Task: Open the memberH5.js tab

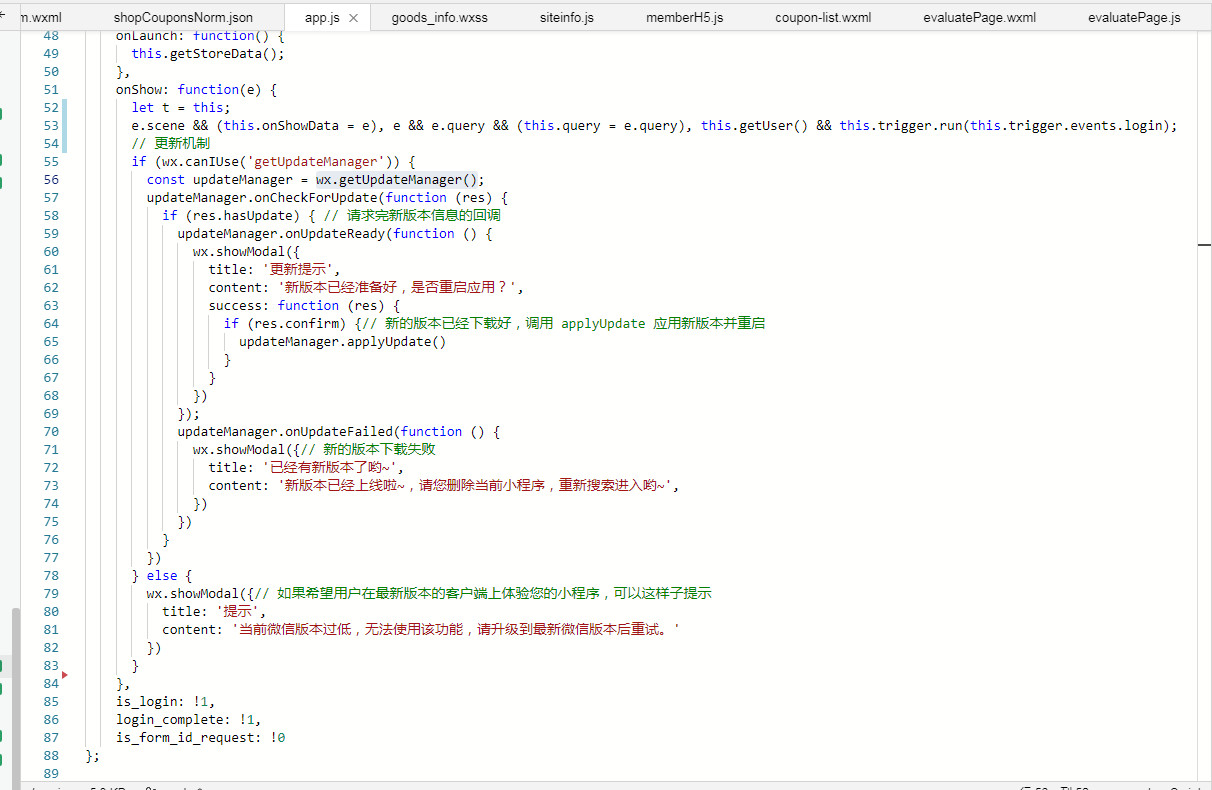Action: pyautogui.click(x=684, y=18)
